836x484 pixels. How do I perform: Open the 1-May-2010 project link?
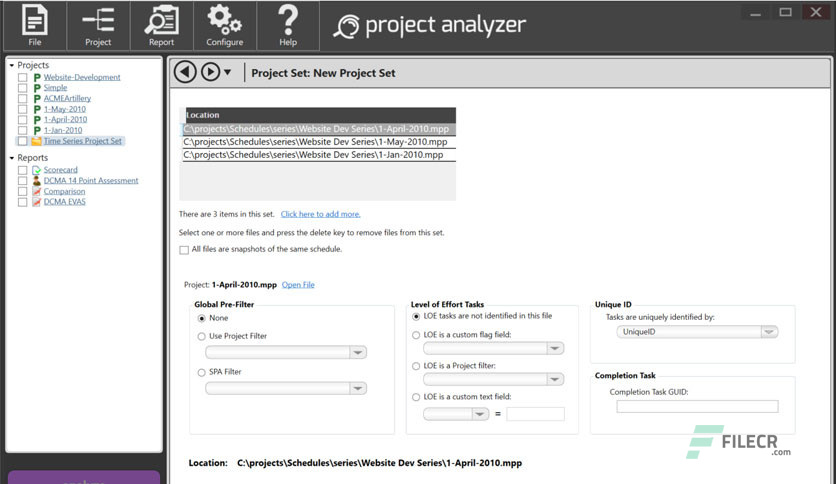pos(65,109)
